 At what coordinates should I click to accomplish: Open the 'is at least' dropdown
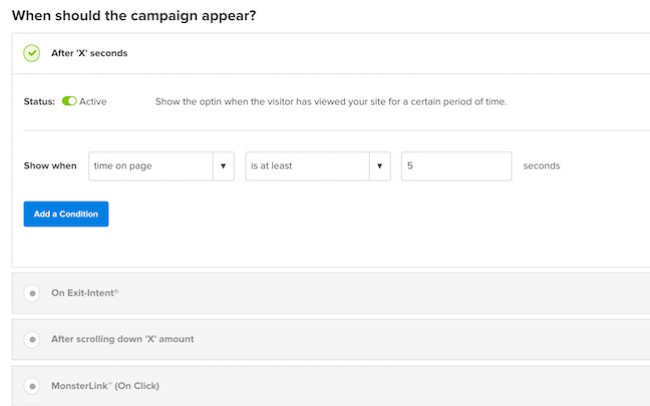[306, 166]
